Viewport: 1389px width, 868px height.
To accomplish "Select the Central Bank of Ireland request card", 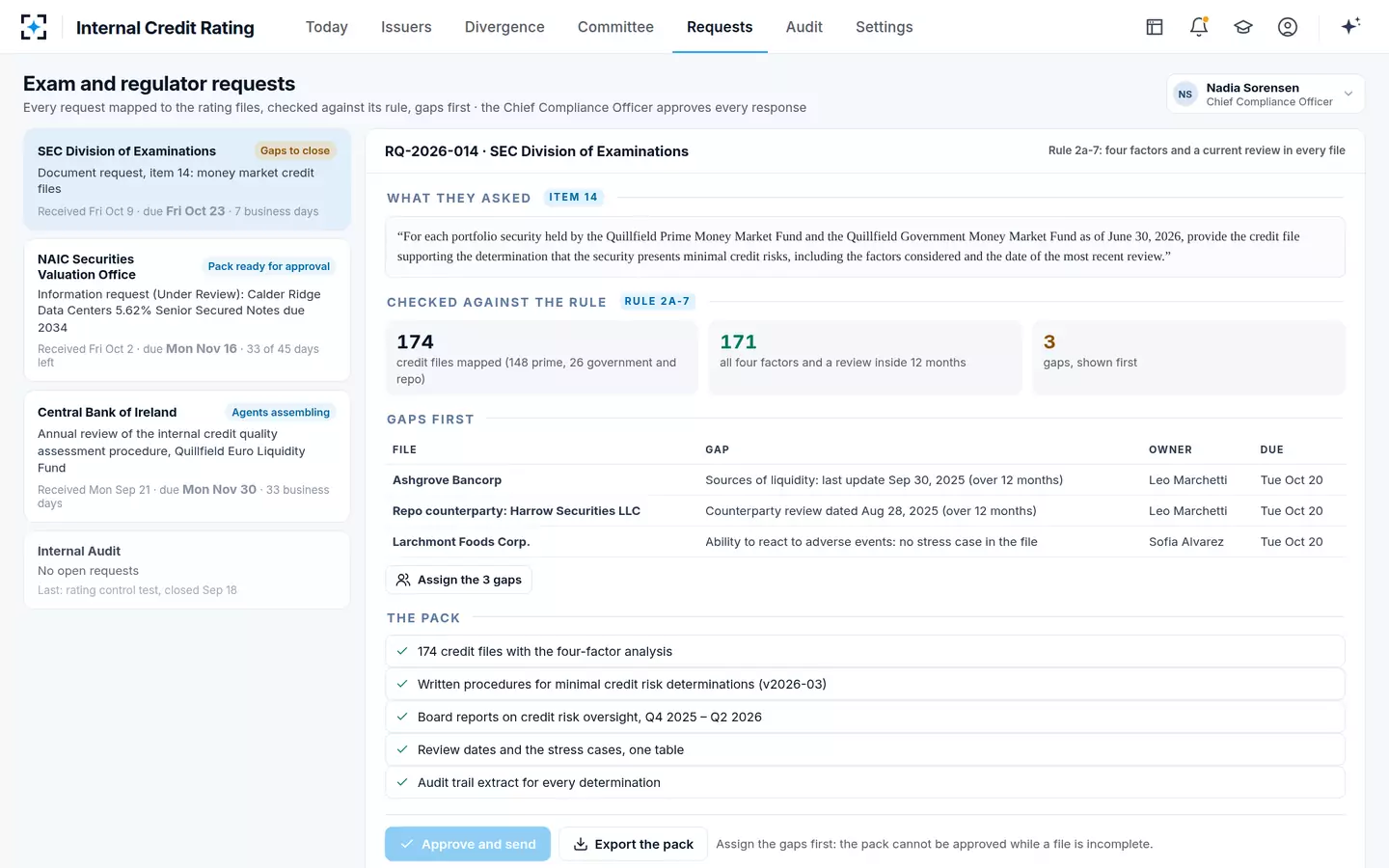I will tap(187, 456).
